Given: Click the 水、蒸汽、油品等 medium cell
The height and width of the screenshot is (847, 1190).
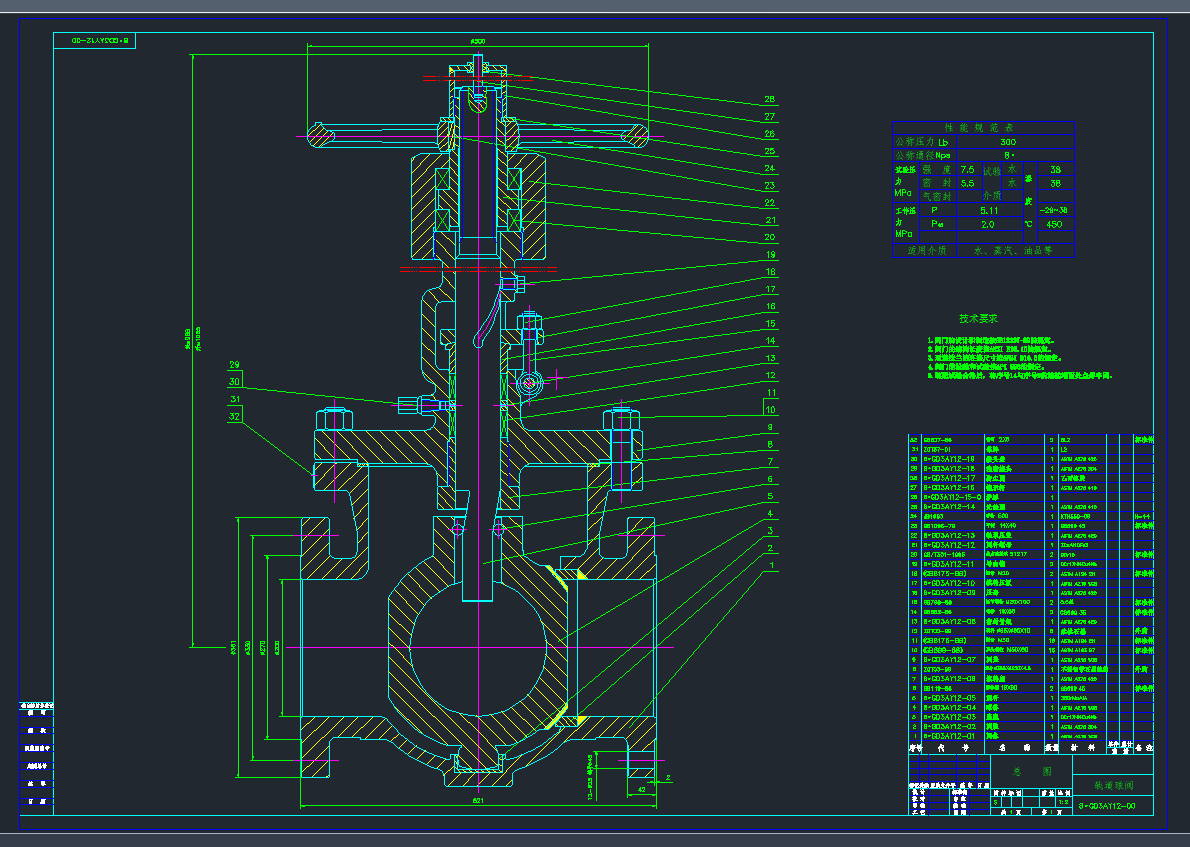Looking at the screenshot, I should 1013,251.
